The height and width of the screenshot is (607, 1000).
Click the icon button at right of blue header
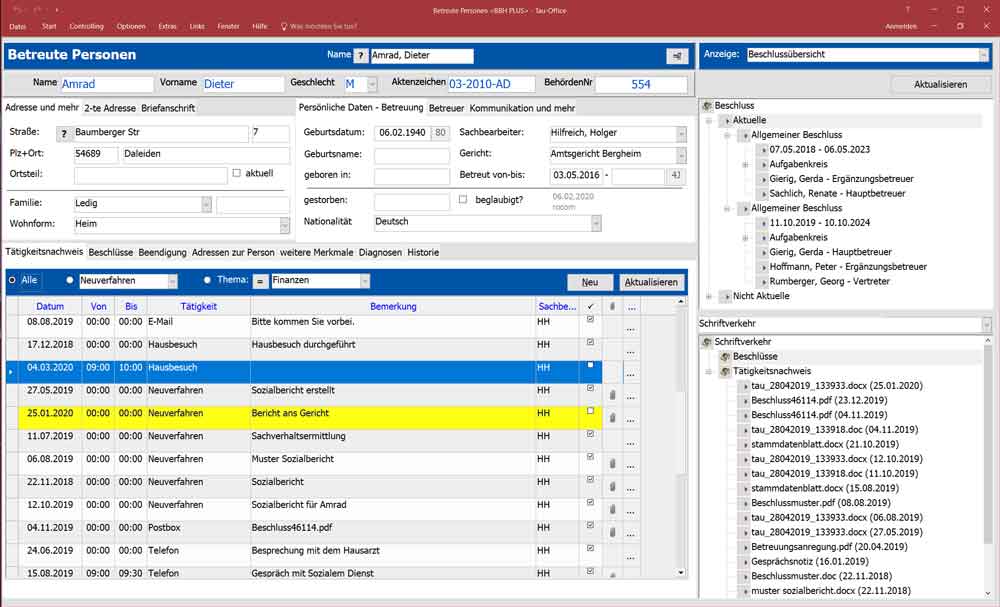click(x=678, y=56)
